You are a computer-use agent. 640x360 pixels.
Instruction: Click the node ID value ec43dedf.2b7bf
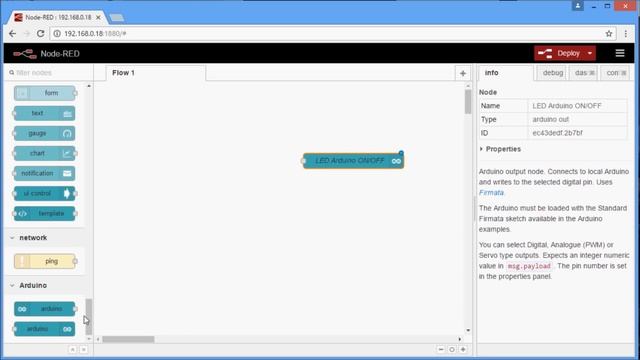coord(557,133)
